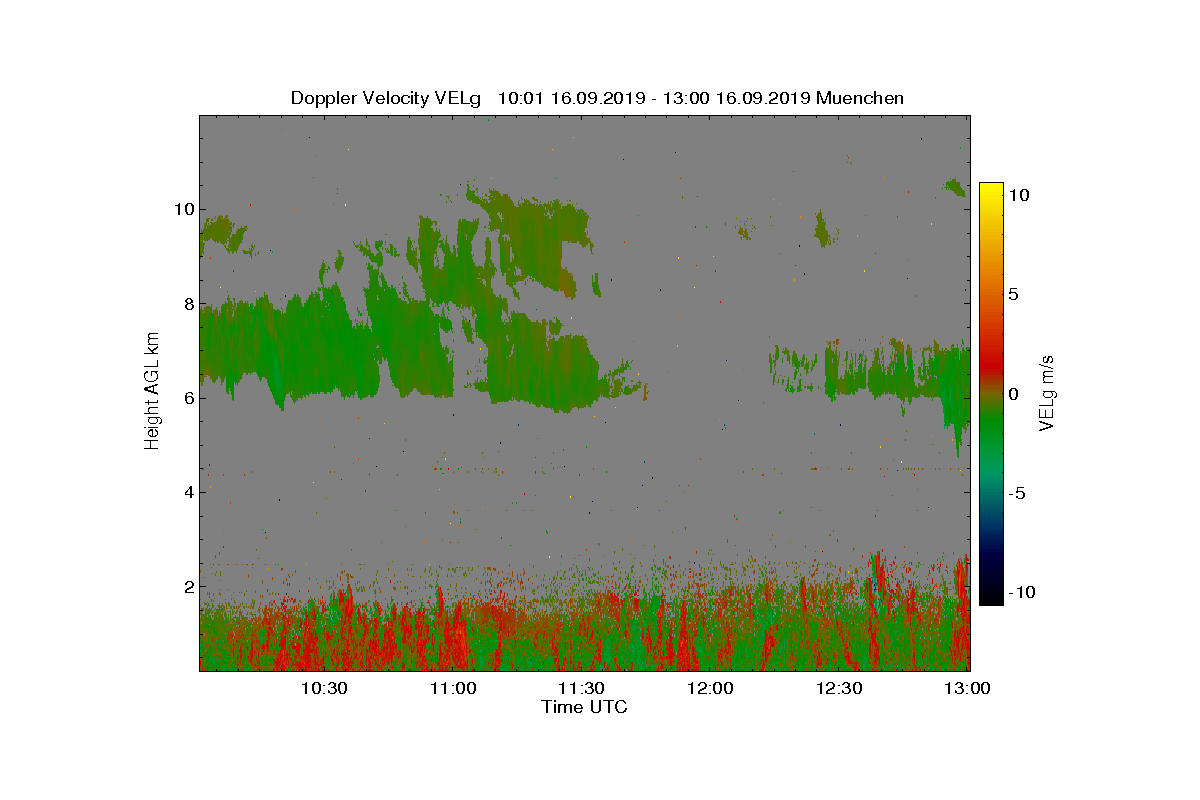Click the height axis label 10
This screenshot has height=800, width=1200.
[183, 209]
